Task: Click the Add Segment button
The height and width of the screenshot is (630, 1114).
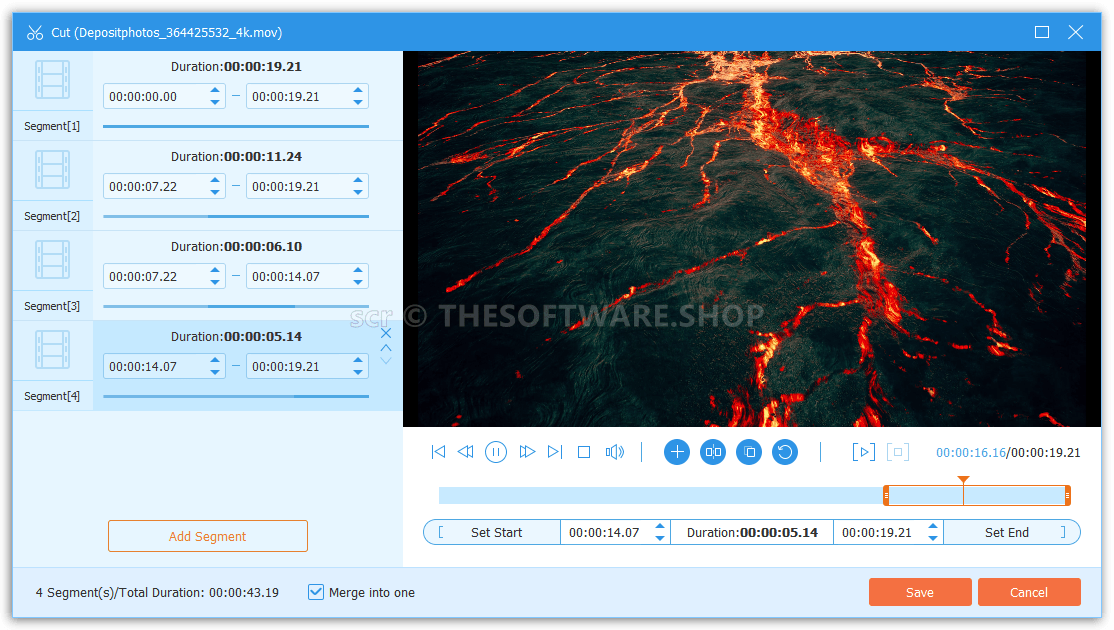Action: 208,536
